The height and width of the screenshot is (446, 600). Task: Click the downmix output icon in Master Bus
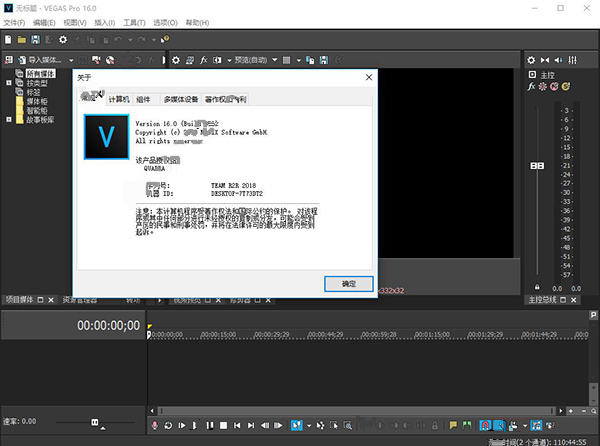[545, 60]
